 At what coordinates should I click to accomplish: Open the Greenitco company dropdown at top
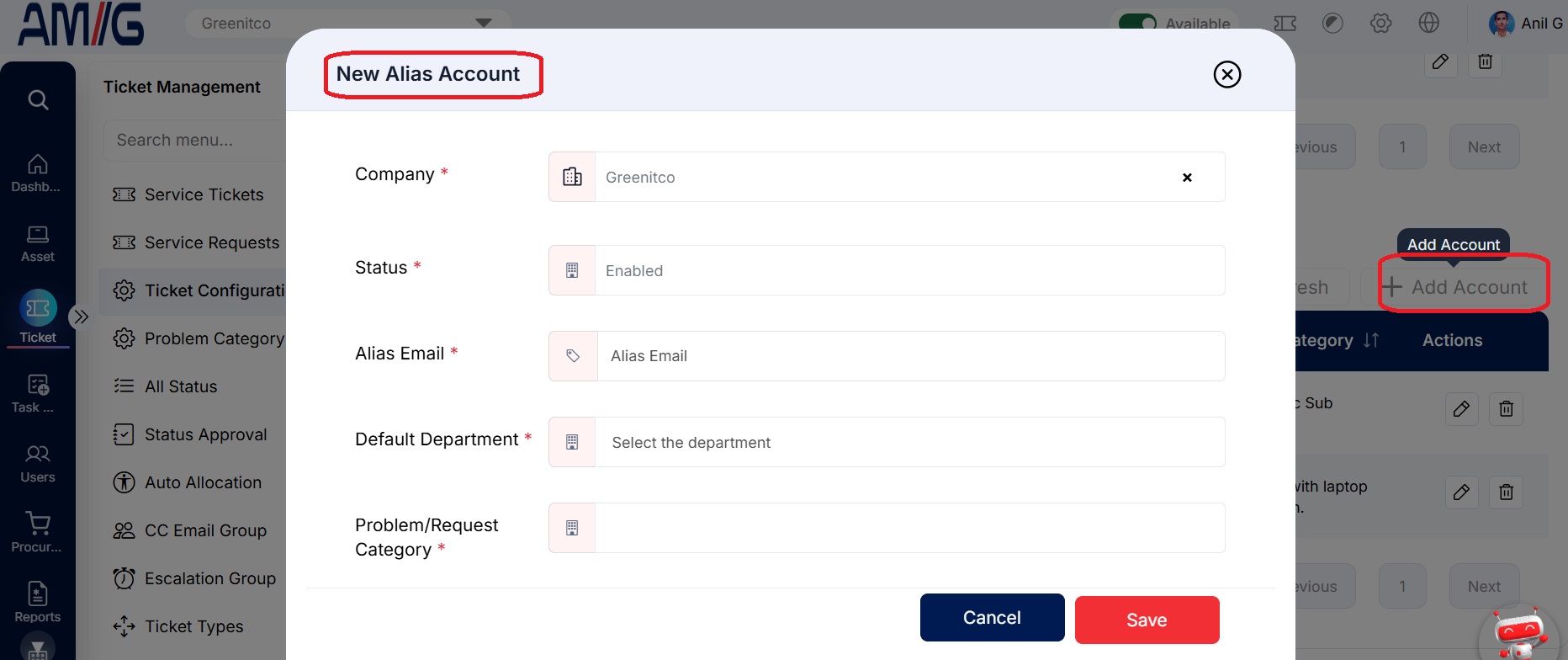coord(347,23)
